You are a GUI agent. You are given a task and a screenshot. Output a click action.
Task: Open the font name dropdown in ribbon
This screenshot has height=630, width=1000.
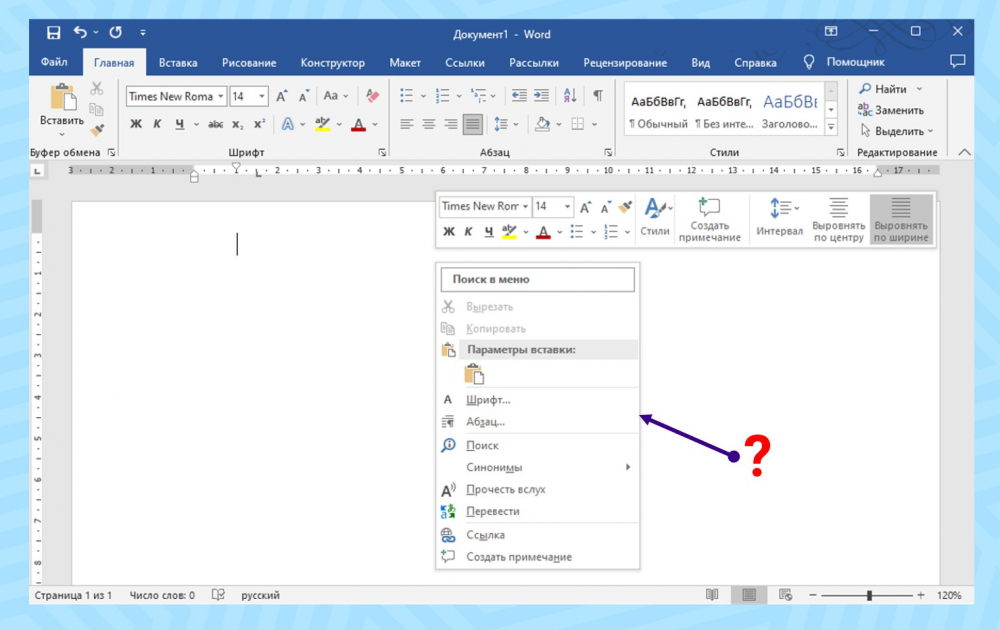(x=219, y=97)
